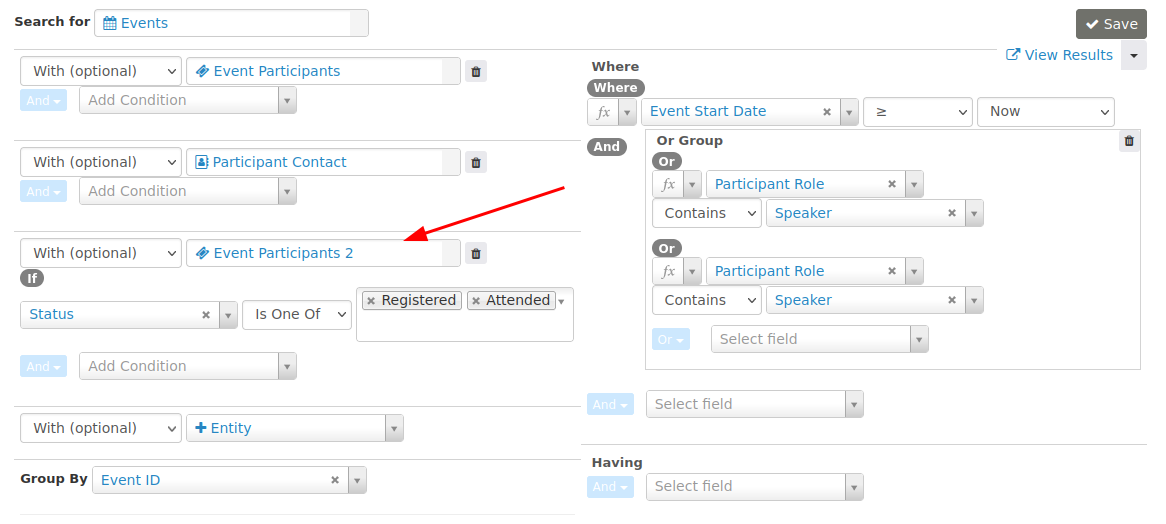
Task: Delete the Participant Contact join
Action: pos(476,162)
